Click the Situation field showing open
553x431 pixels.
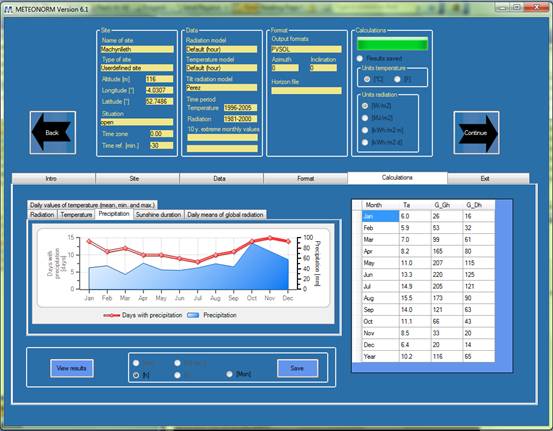[x=137, y=122]
